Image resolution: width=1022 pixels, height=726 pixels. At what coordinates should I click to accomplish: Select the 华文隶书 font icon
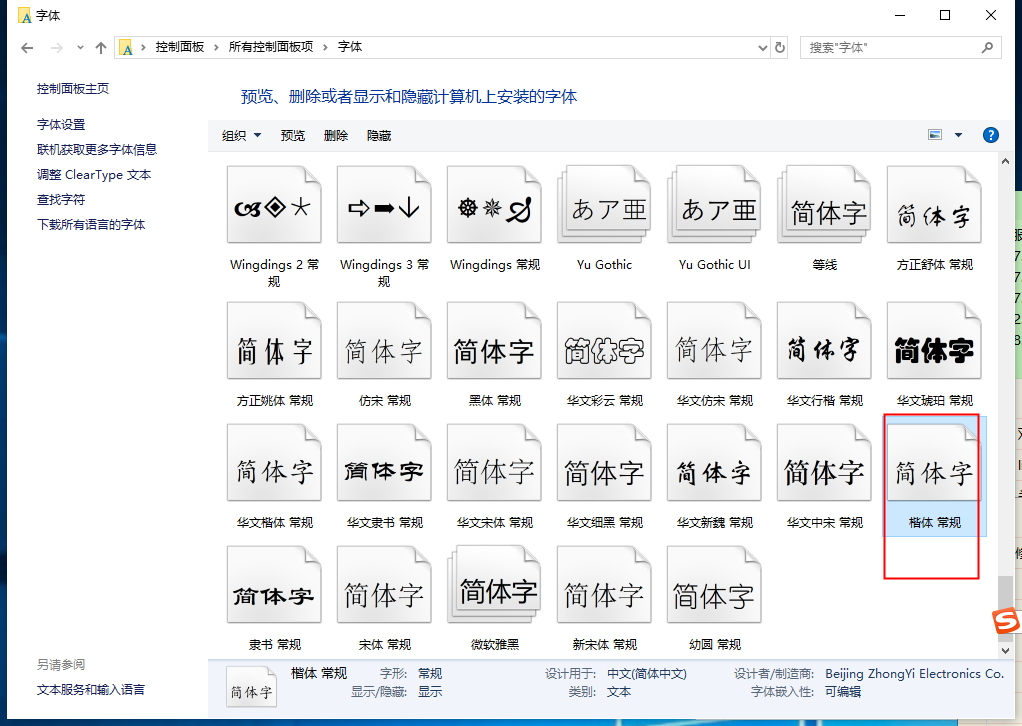(x=385, y=463)
